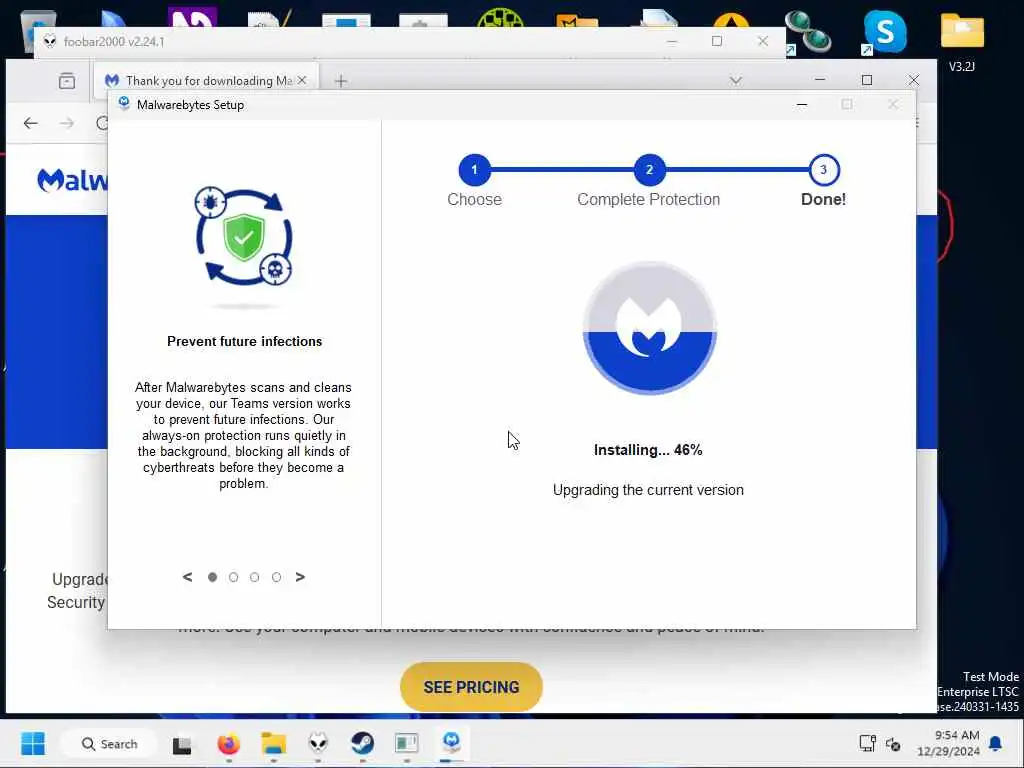Select the third carousel page dot
1024x768 pixels.
[x=255, y=577]
